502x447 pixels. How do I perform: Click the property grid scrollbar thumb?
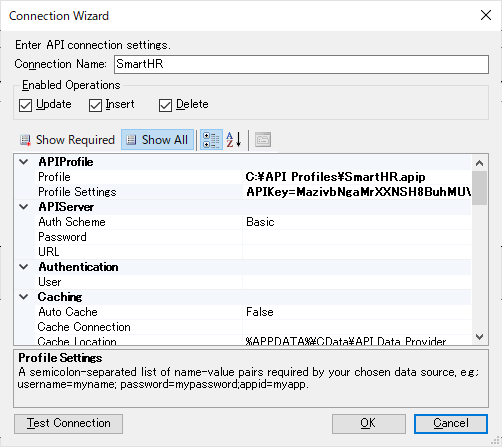pyautogui.click(x=479, y=188)
